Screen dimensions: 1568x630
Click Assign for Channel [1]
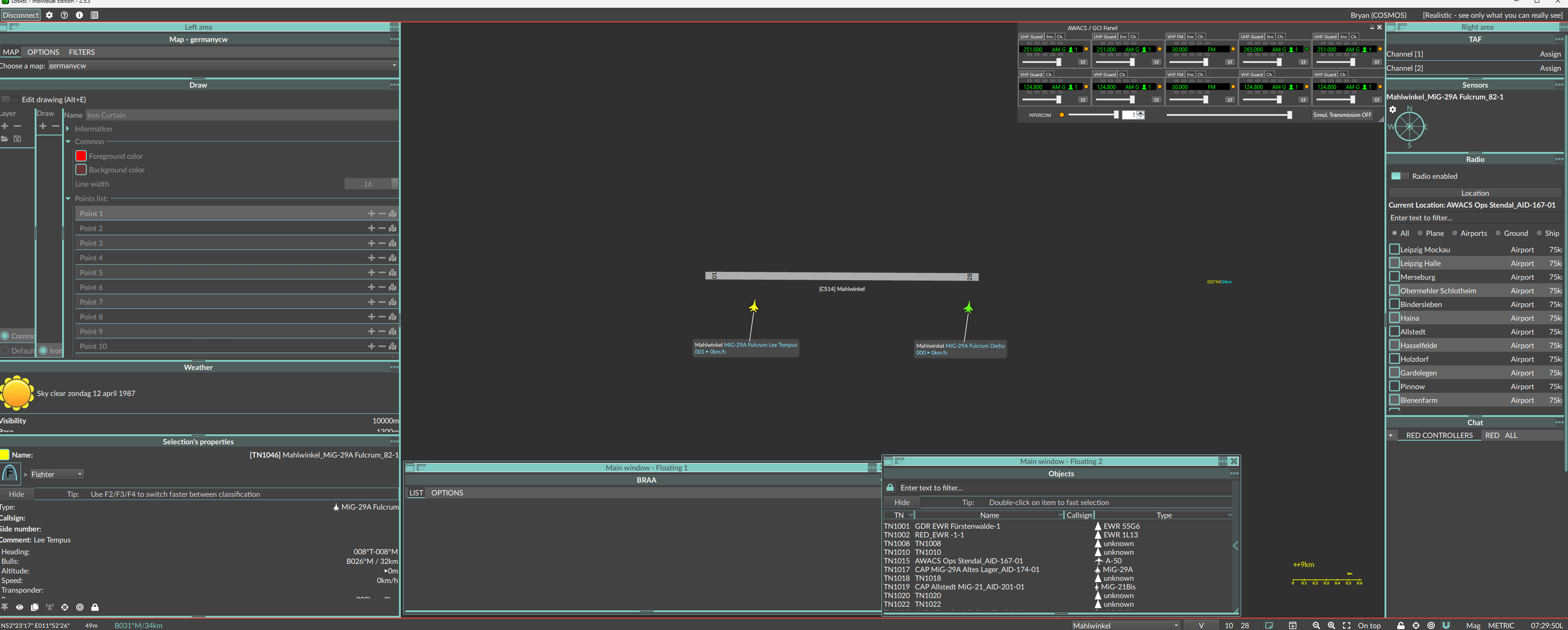(1550, 54)
